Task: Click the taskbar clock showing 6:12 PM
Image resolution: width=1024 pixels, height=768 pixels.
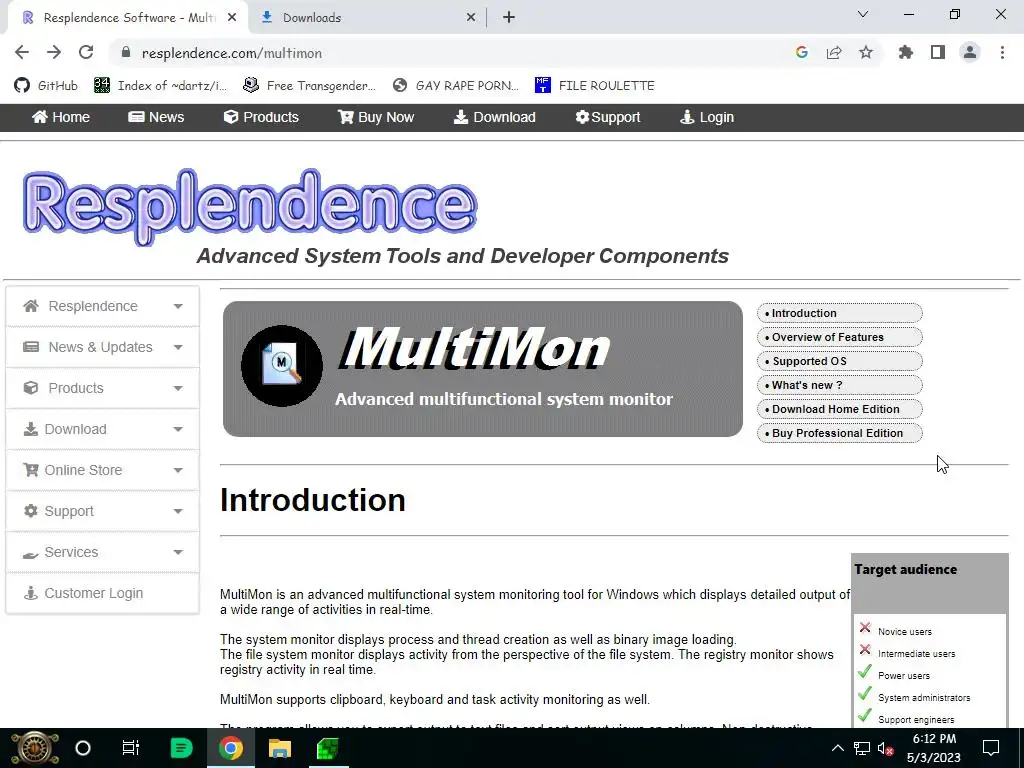Action: click(x=934, y=748)
